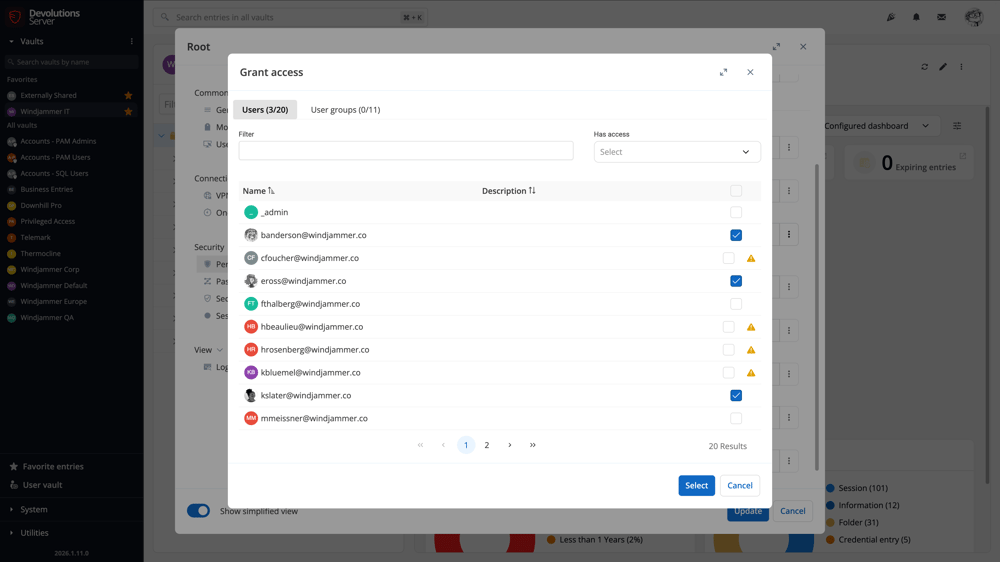Uncheck banderson@windjammer.co checkbox
This screenshot has width=1000, height=562.
736,235
